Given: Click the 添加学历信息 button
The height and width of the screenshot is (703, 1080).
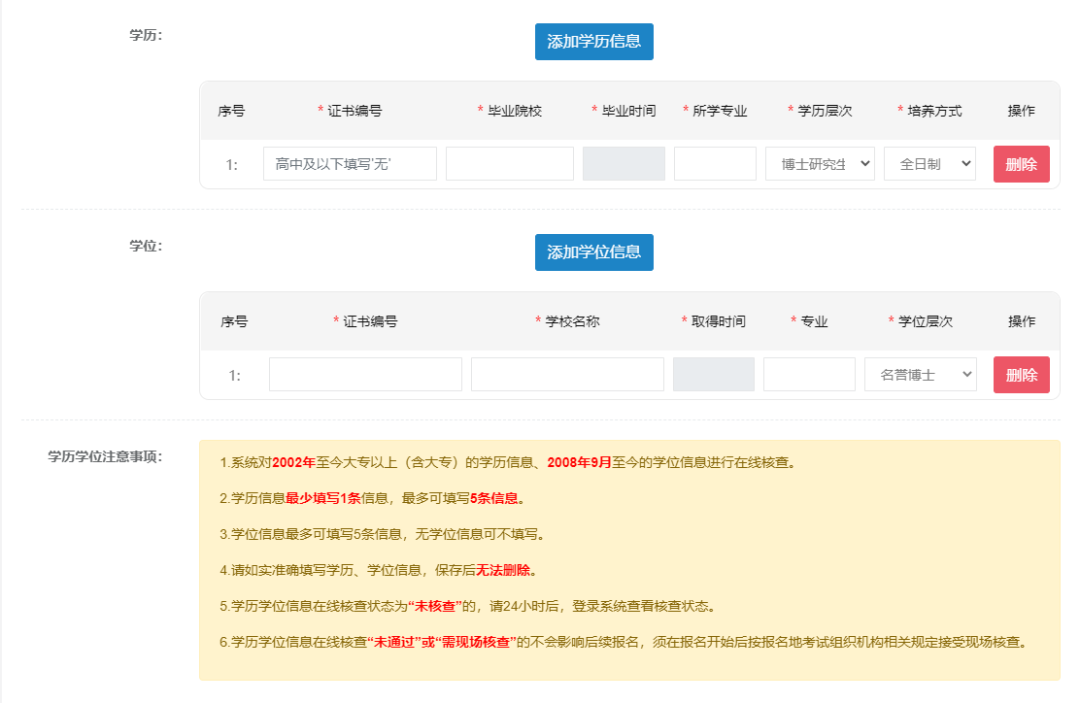Looking at the screenshot, I should coord(594,42).
